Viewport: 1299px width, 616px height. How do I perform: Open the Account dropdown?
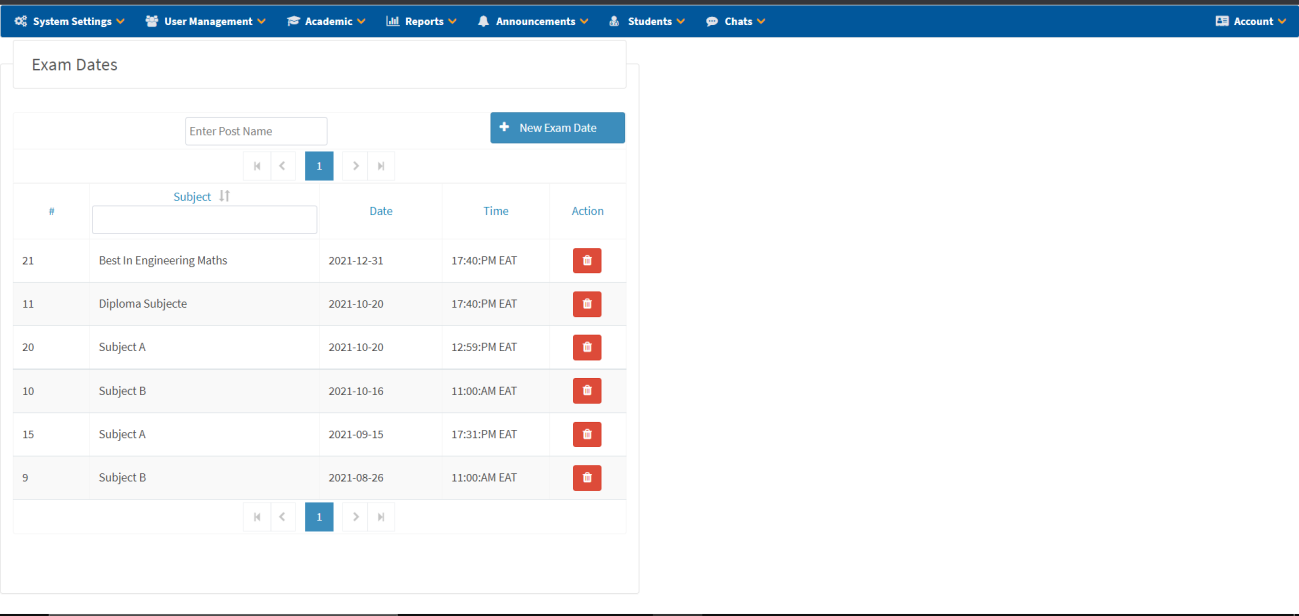1249,20
